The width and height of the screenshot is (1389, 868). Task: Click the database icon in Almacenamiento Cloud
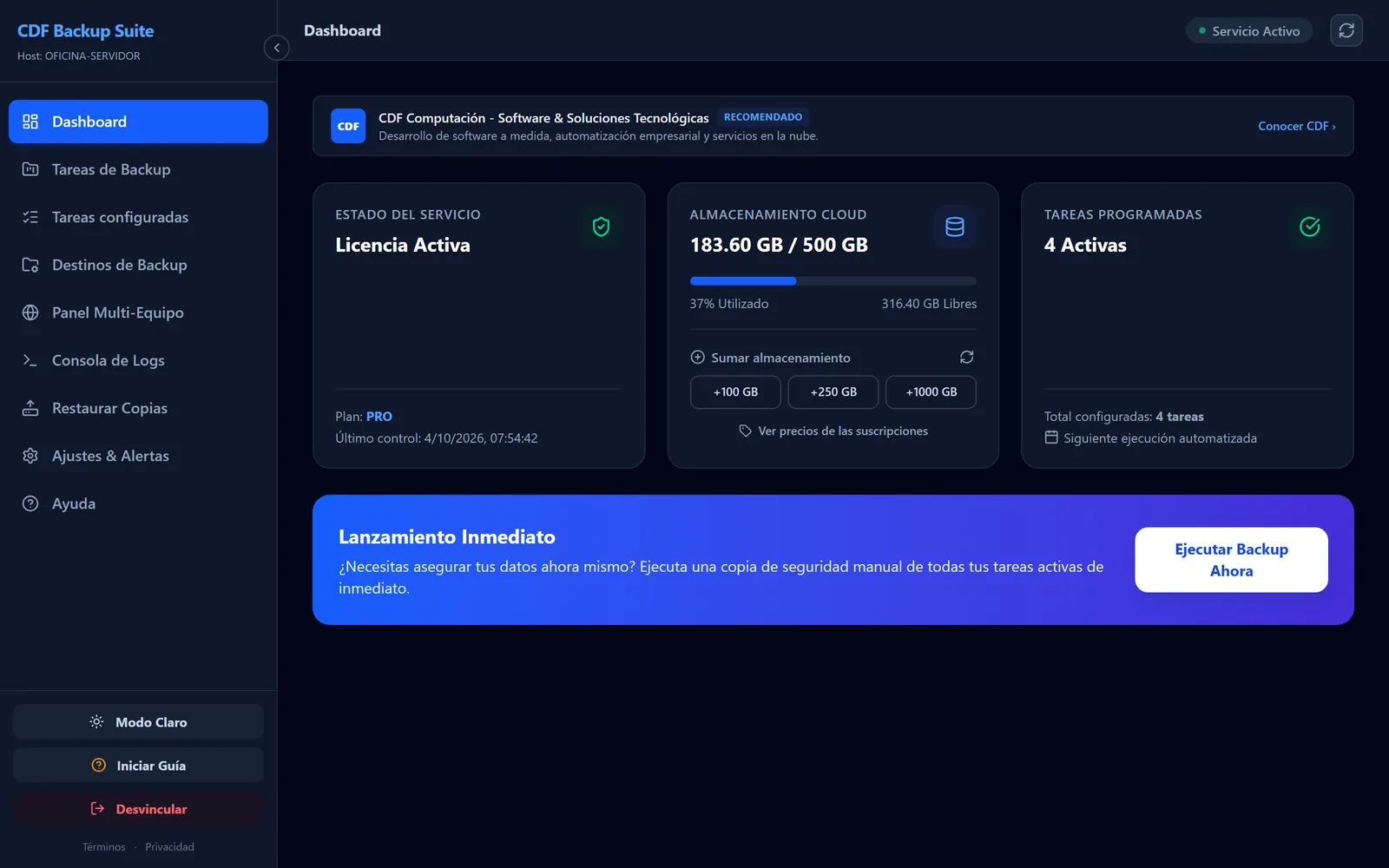tap(955, 227)
